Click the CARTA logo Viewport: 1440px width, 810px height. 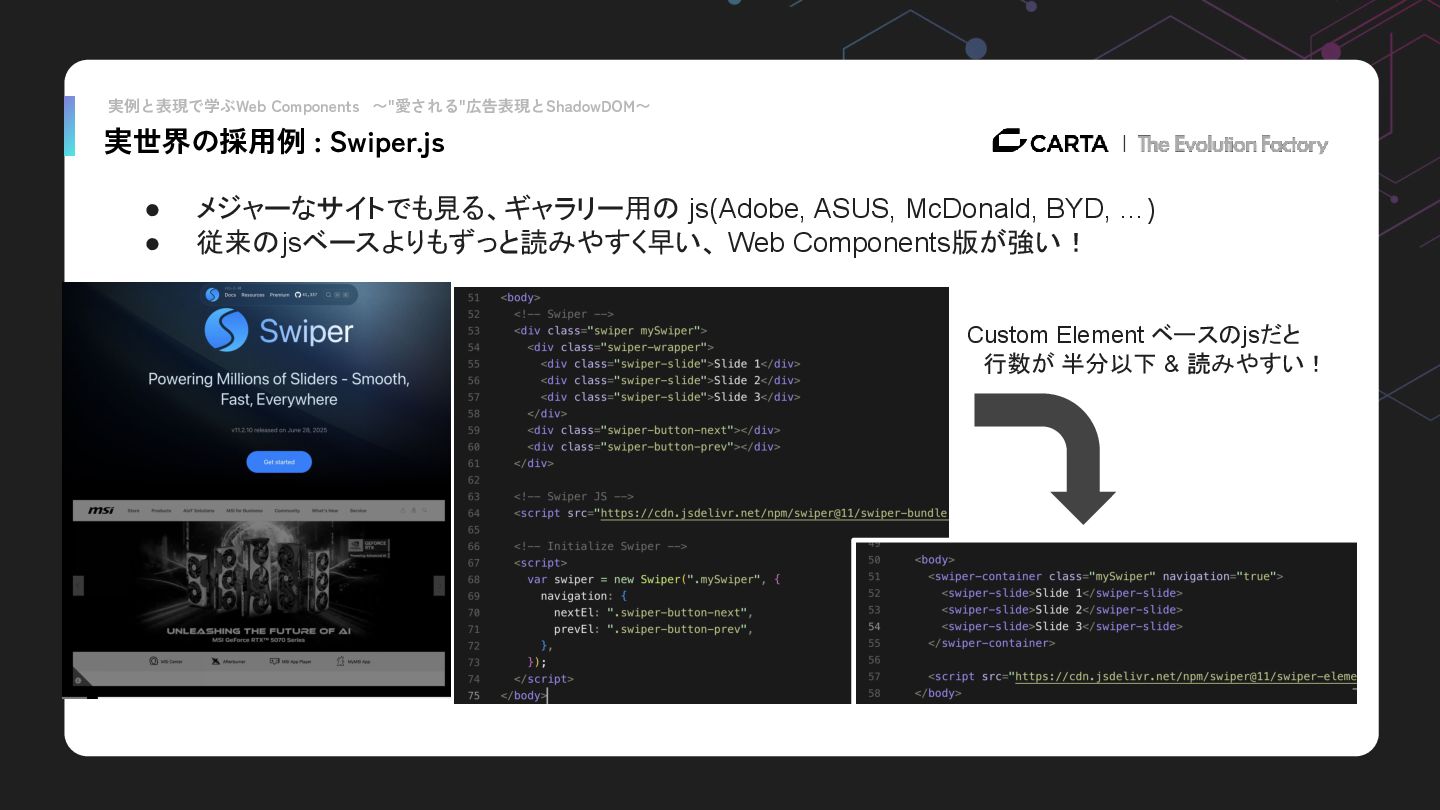point(1050,143)
